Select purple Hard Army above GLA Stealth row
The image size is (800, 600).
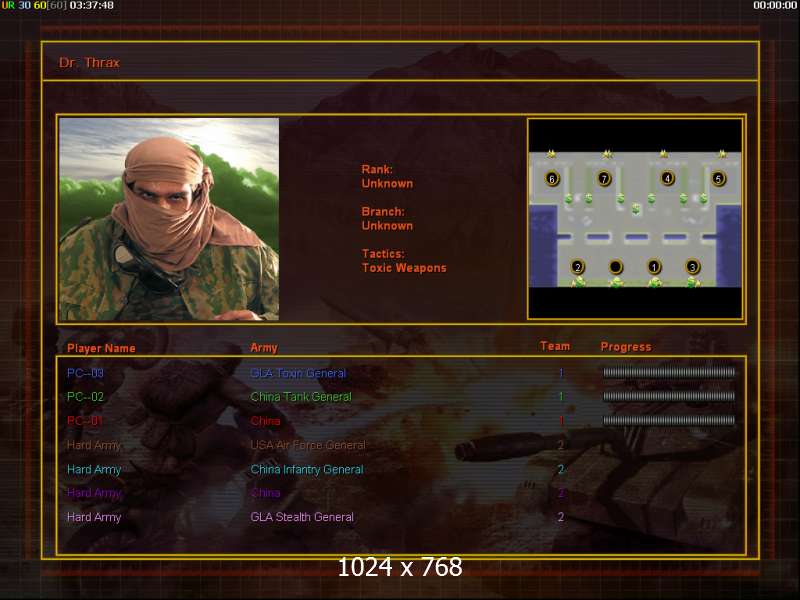pyautogui.click(x=94, y=493)
